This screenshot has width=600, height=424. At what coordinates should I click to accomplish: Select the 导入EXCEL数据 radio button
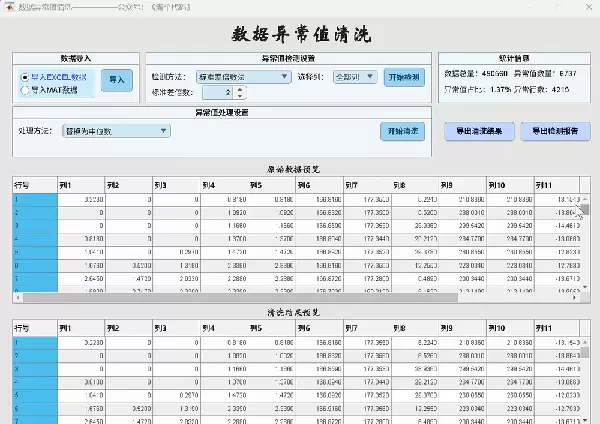(x=26, y=76)
